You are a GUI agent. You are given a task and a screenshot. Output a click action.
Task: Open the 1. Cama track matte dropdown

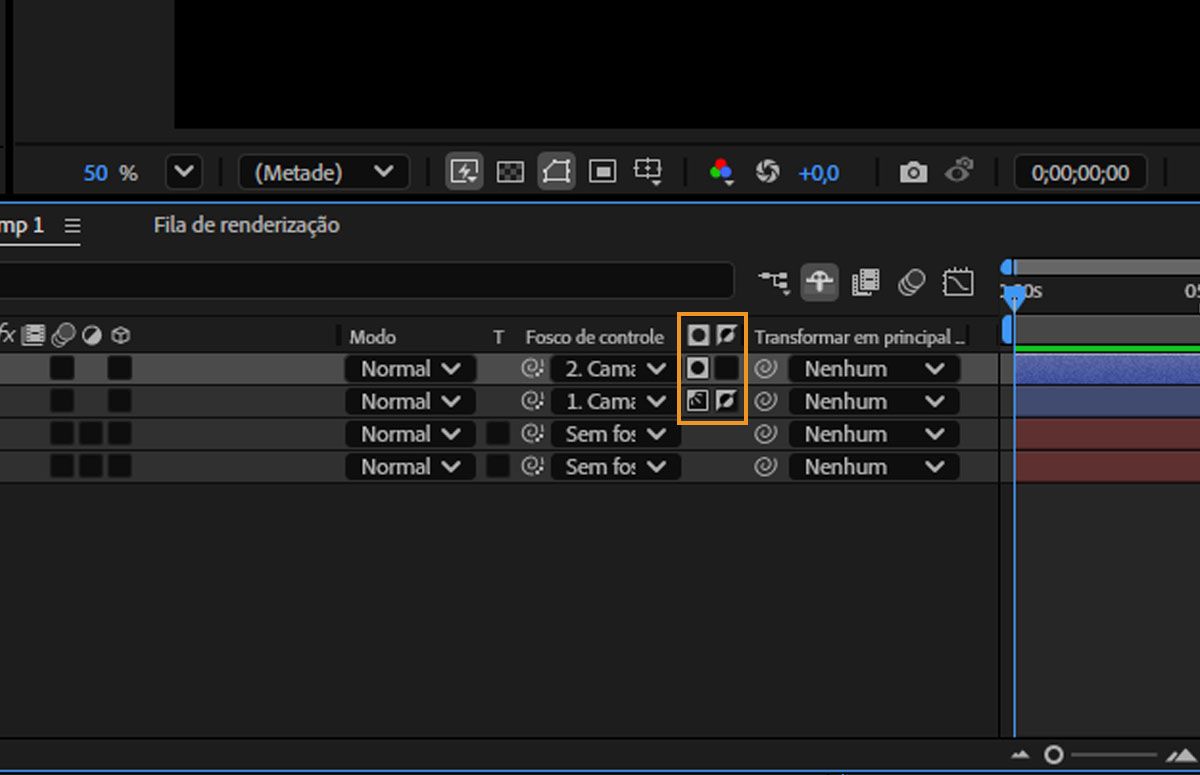[615, 401]
